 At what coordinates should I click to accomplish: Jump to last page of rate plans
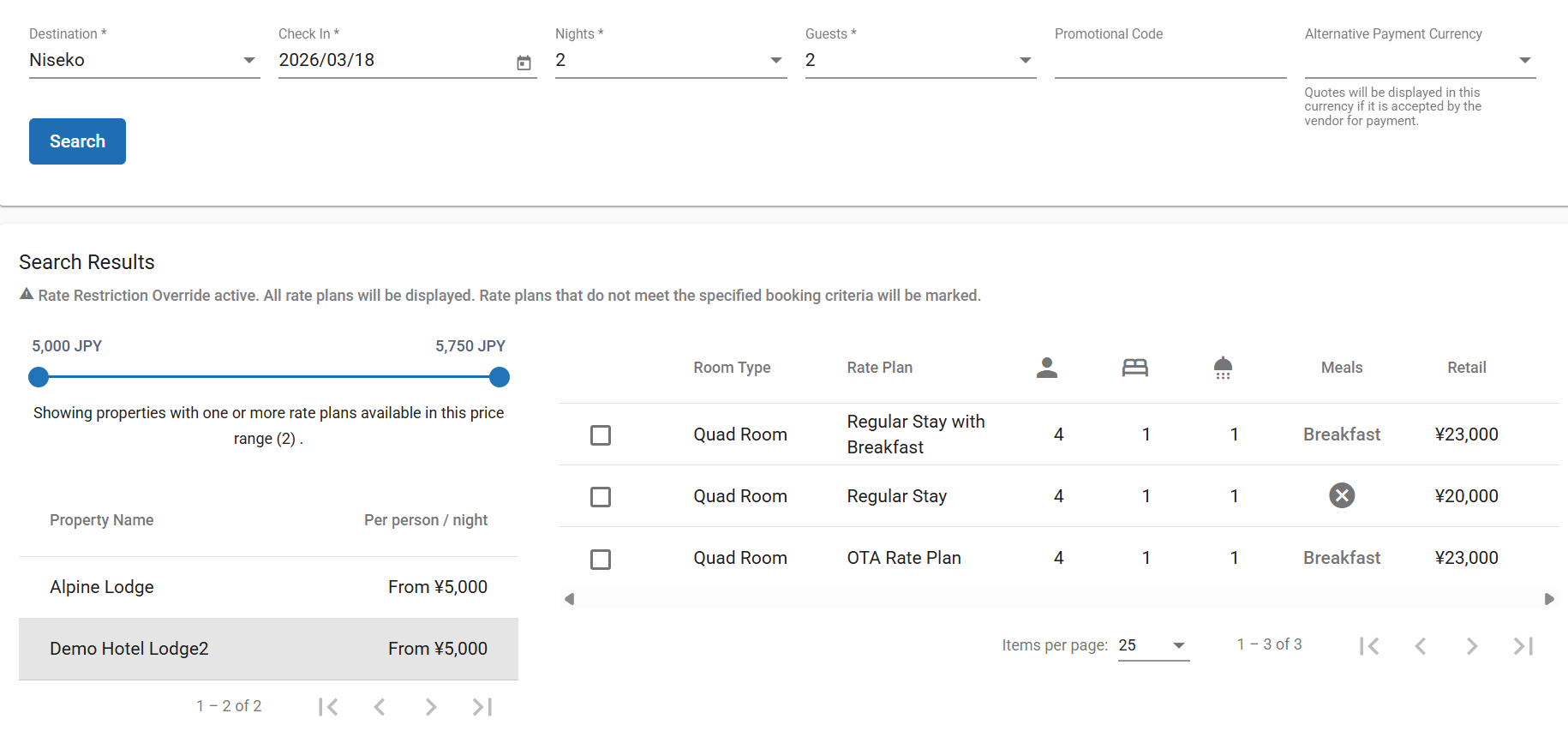click(1523, 646)
